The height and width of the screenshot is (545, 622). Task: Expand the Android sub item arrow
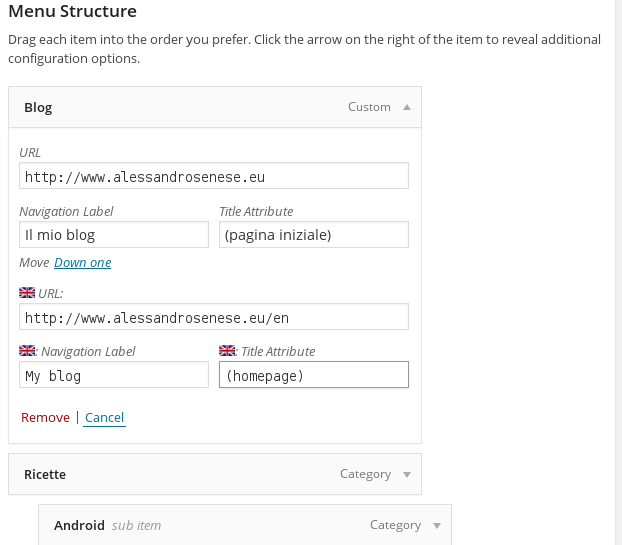(437, 526)
